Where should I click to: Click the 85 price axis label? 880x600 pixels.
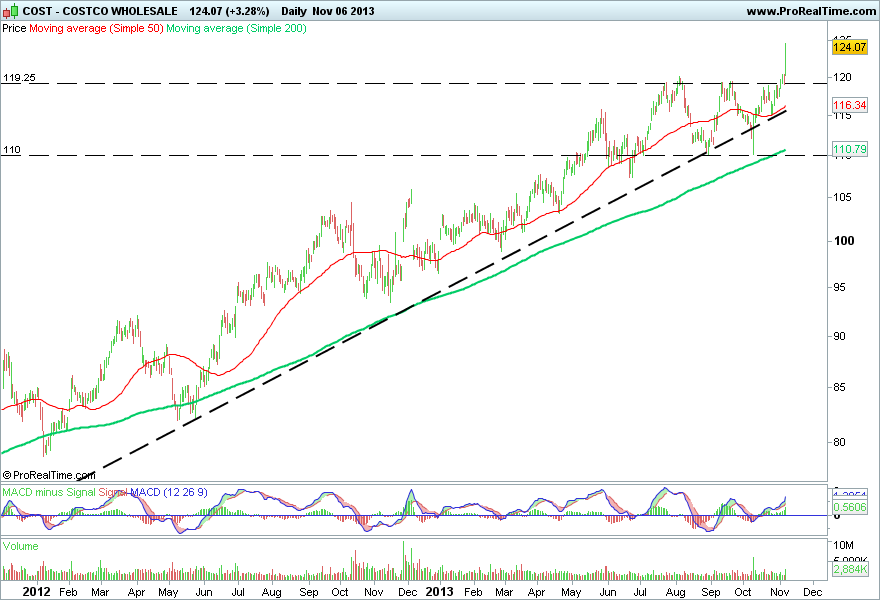(x=840, y=387)
